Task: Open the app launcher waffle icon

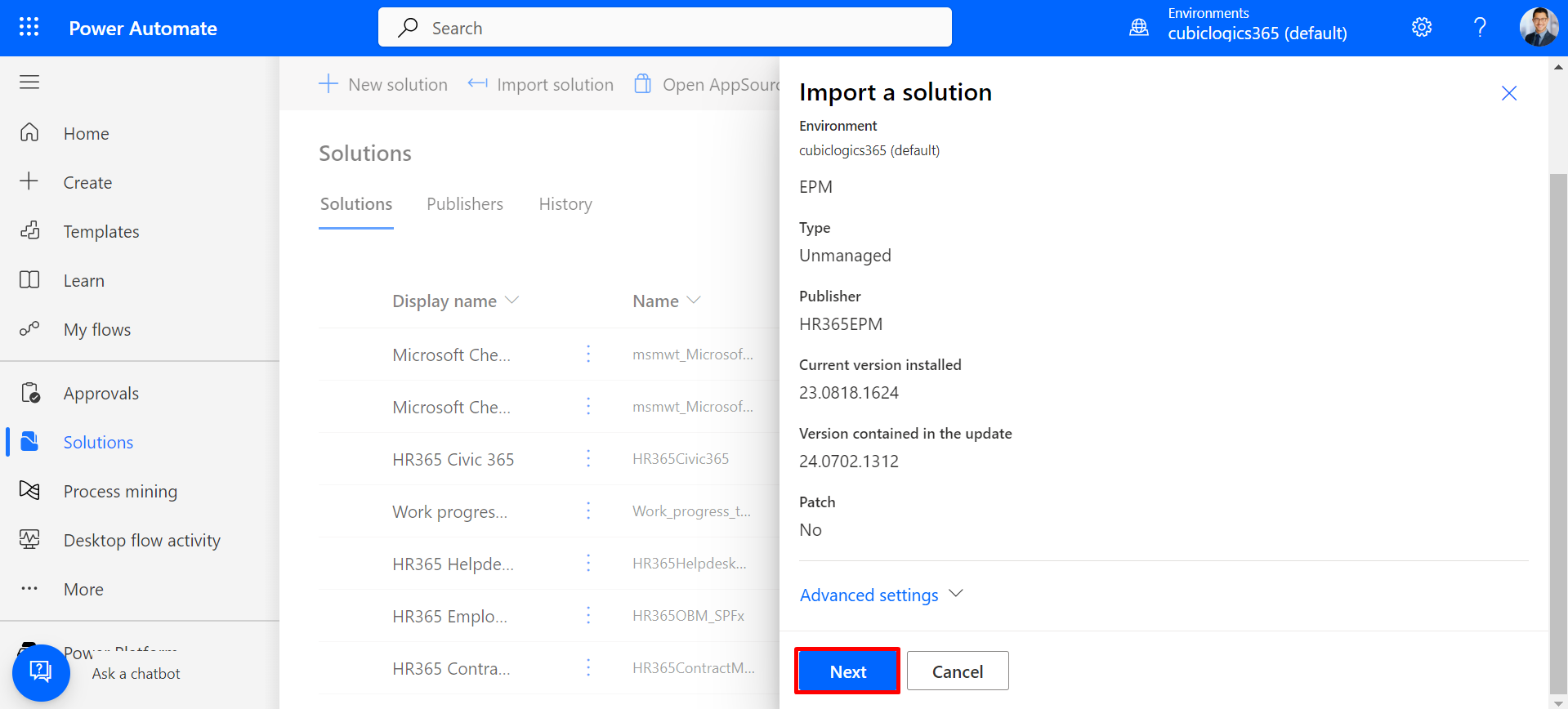Action: tap(29, 27)
